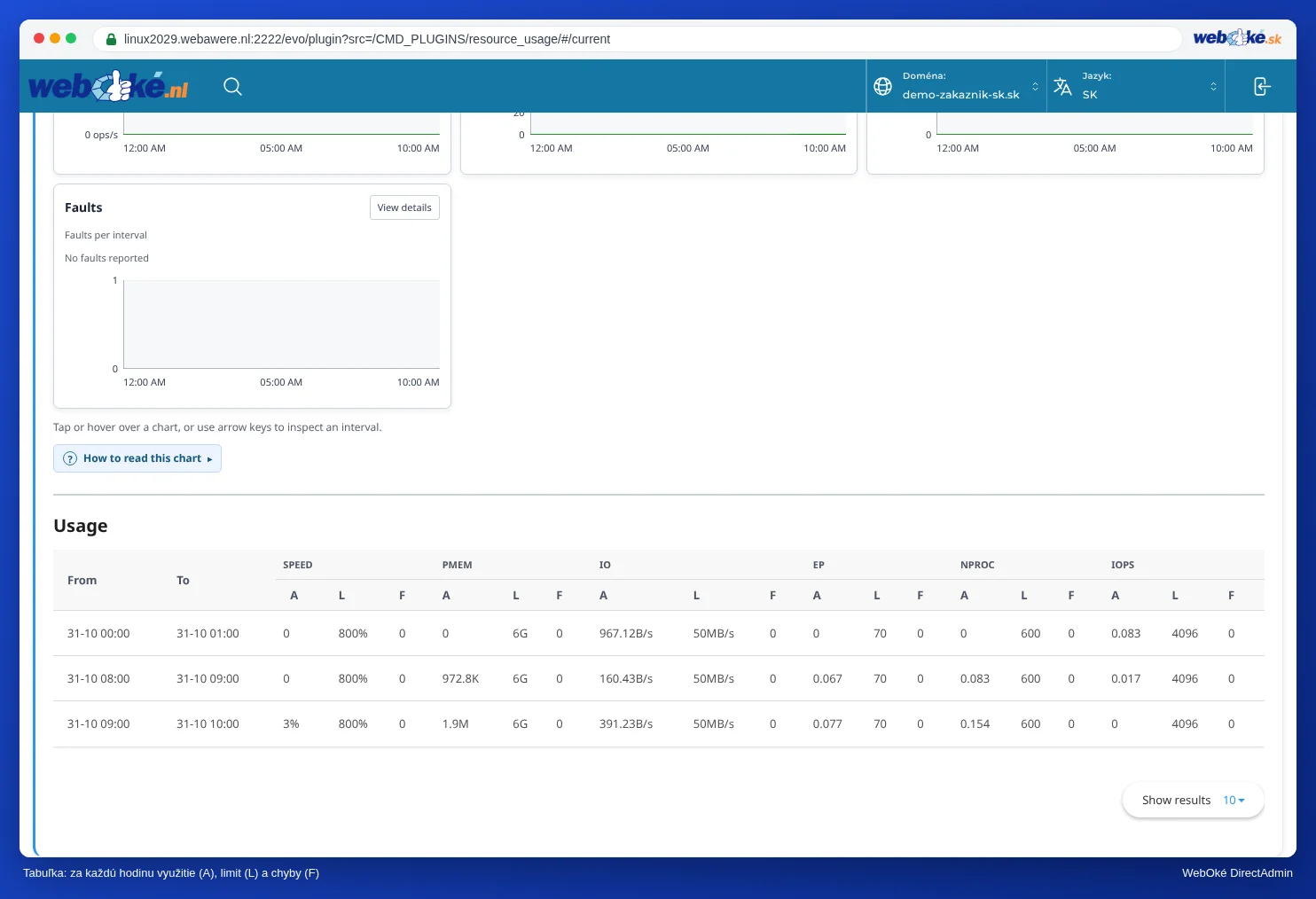Change Show results count dropdown
Viewport: 1316px width, 899px height.
pyautogui.click(x=1234, y=800)
